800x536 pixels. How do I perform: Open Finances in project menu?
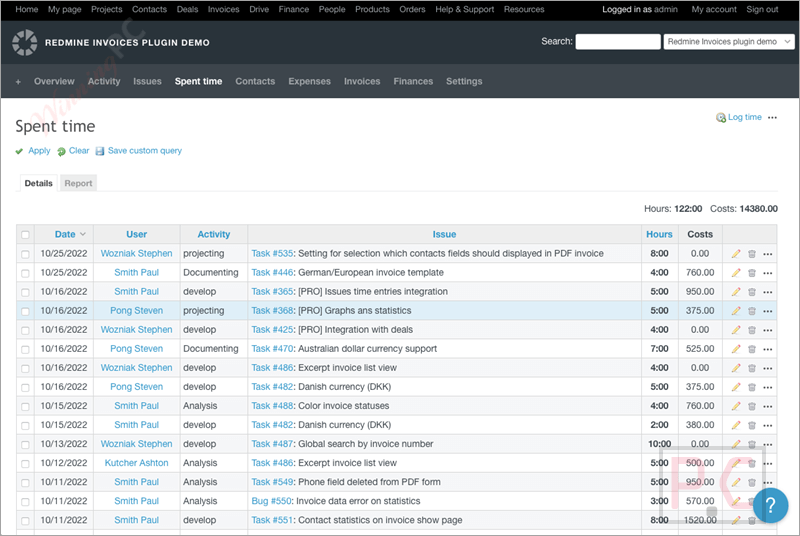pos(413,81)
